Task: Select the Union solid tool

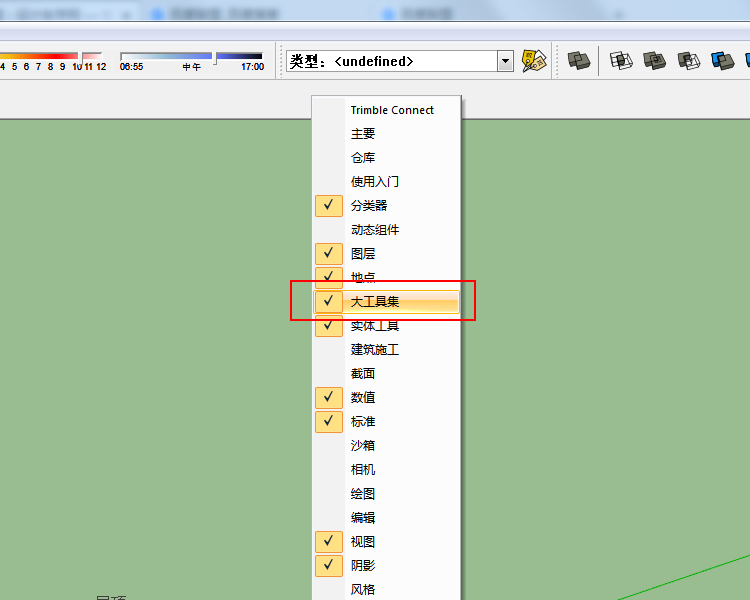Action: 655,61
